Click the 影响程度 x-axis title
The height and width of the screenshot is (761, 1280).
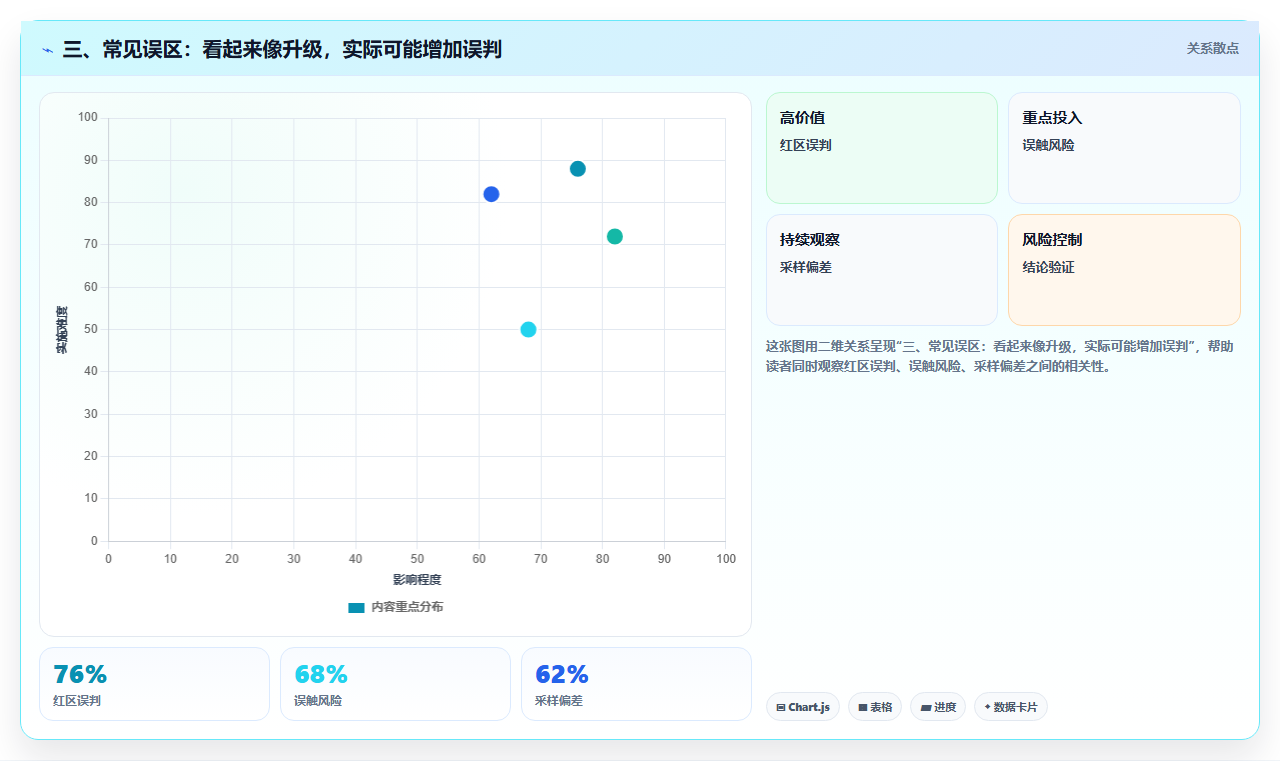click(x=417, y=580)
